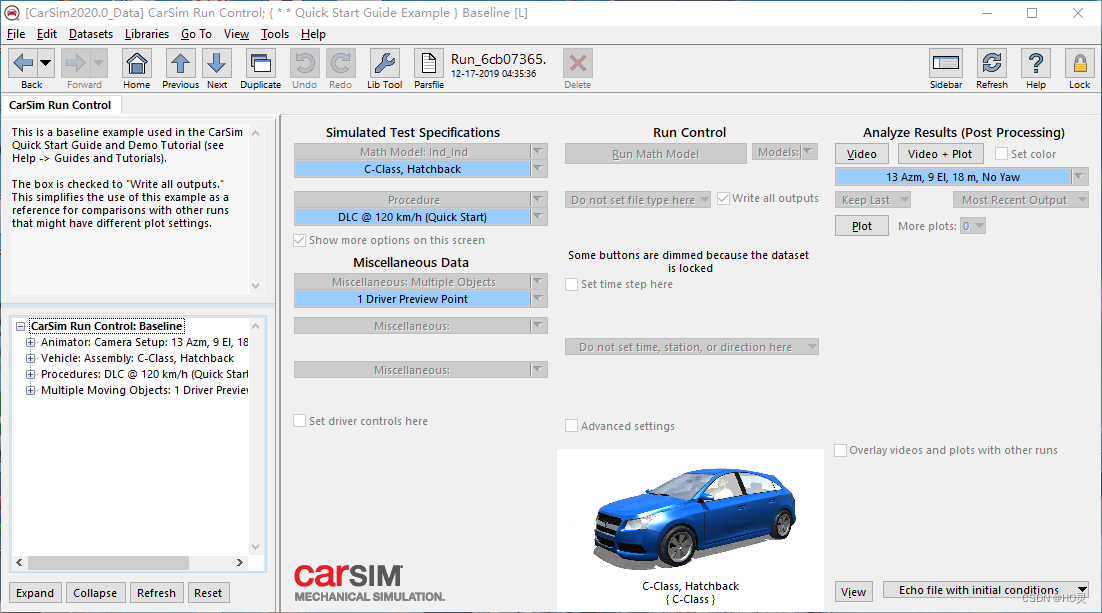The width and height of the screenshot is (1102, 613).
Task: Enable Set color checkbox
Action: tap(1001, 153)
